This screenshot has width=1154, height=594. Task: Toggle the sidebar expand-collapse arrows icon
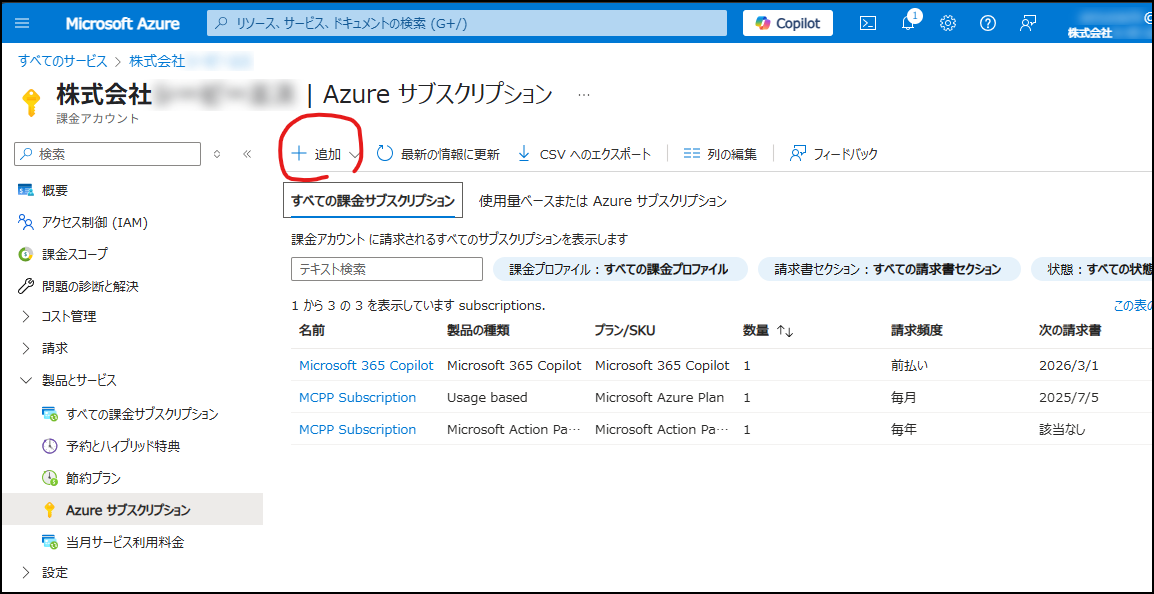coord(216,154)
